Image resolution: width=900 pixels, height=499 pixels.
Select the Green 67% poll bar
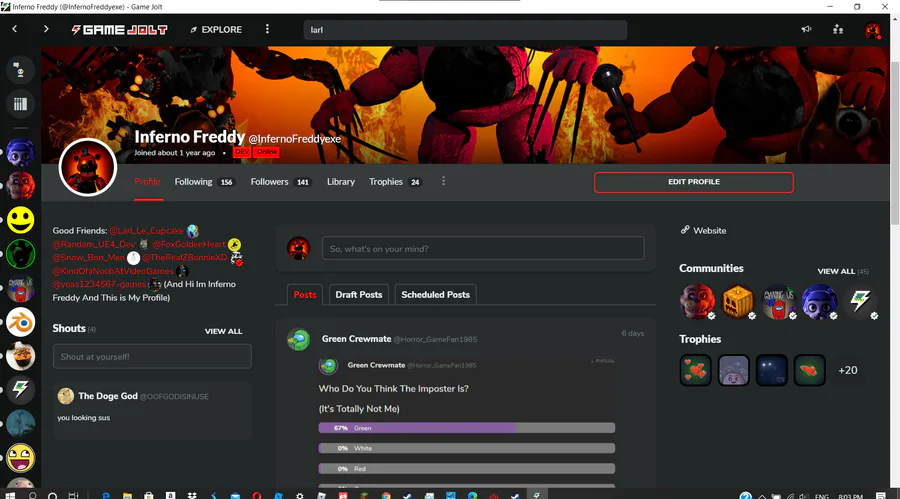[x=467, y=428]
